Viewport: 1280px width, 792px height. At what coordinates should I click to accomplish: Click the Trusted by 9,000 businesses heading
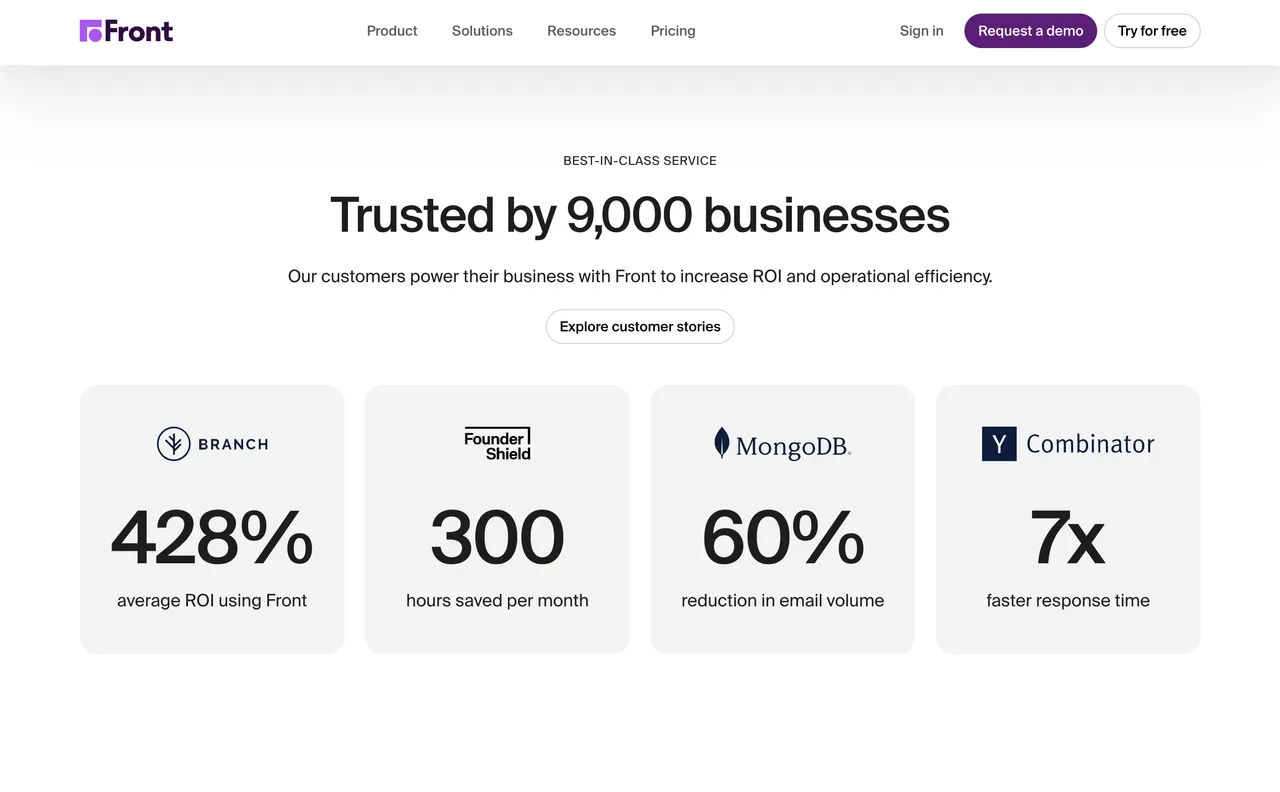click(x=640, y=215)
